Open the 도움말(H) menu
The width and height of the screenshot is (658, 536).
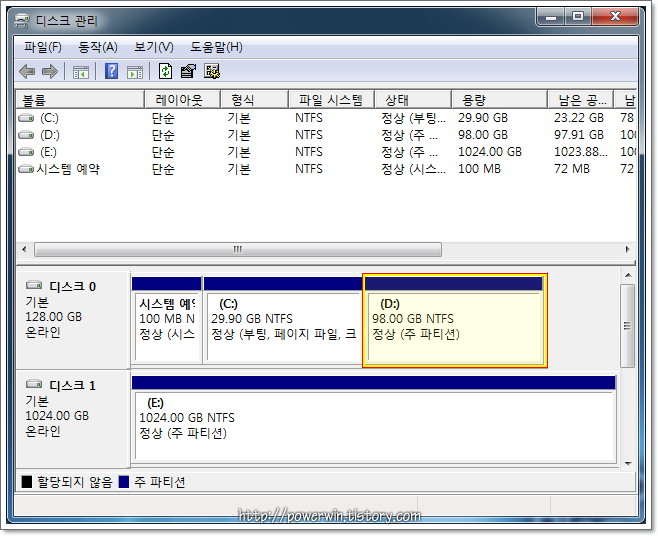(x=216, y=47)
